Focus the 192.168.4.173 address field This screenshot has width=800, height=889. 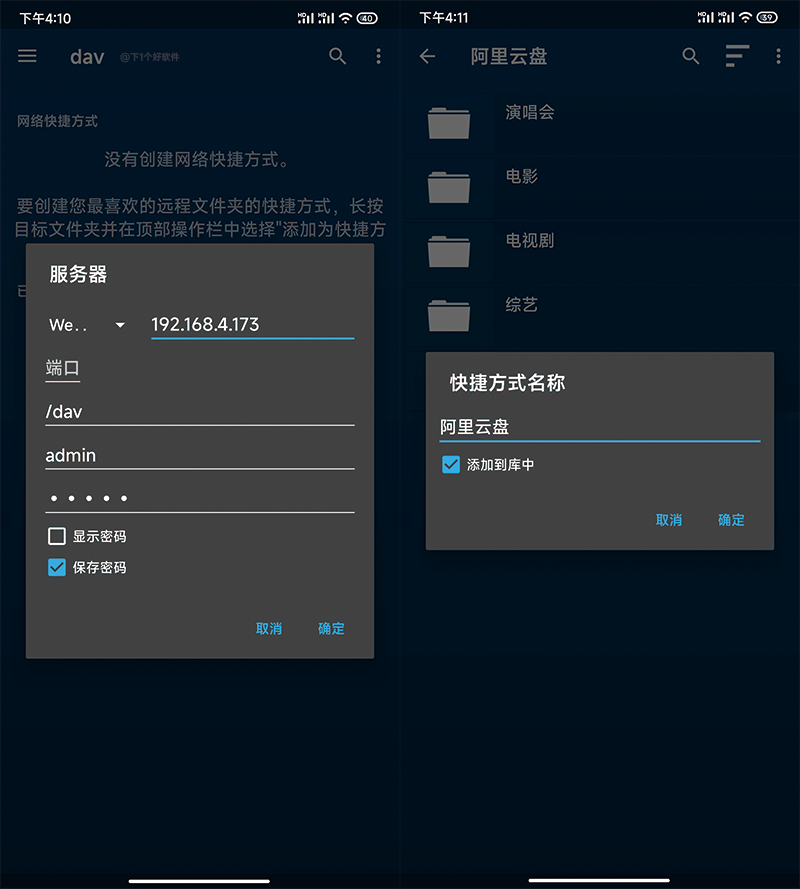click(x=253, y=325)
